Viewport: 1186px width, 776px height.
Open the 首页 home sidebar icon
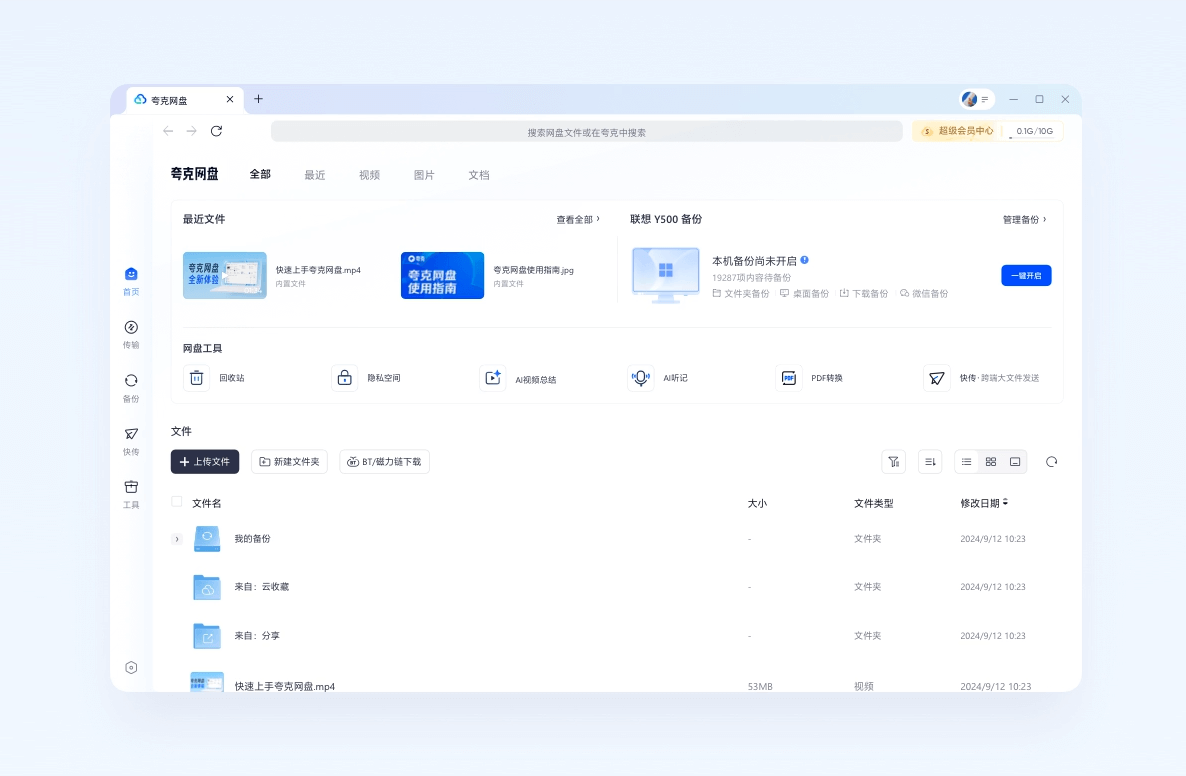click(131, 281)
